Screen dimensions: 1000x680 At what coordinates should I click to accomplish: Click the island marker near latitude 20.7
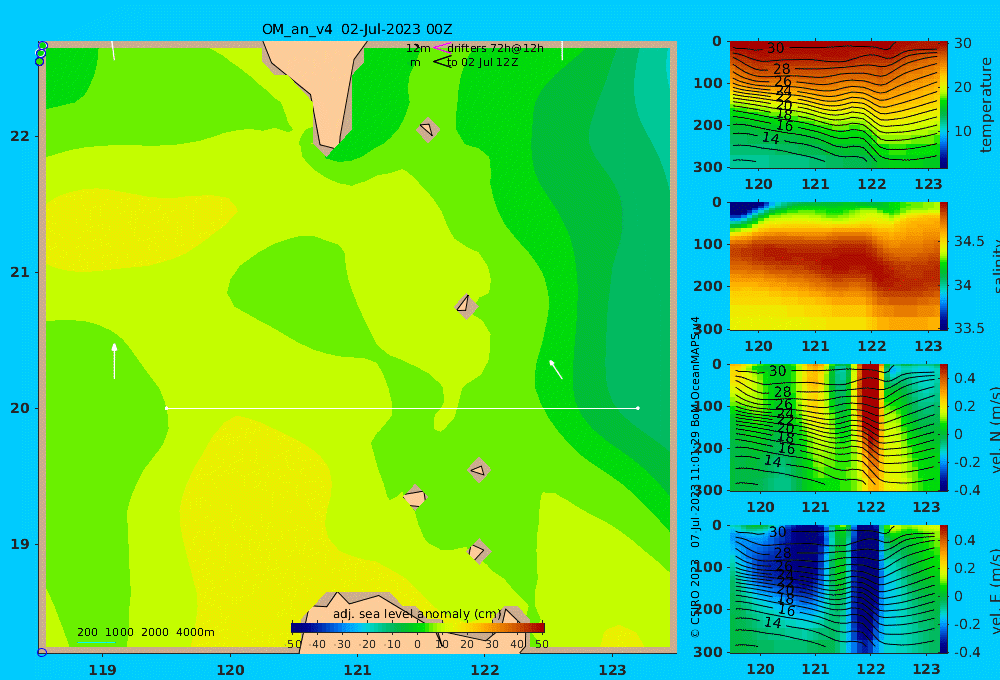tap(466, 306)
